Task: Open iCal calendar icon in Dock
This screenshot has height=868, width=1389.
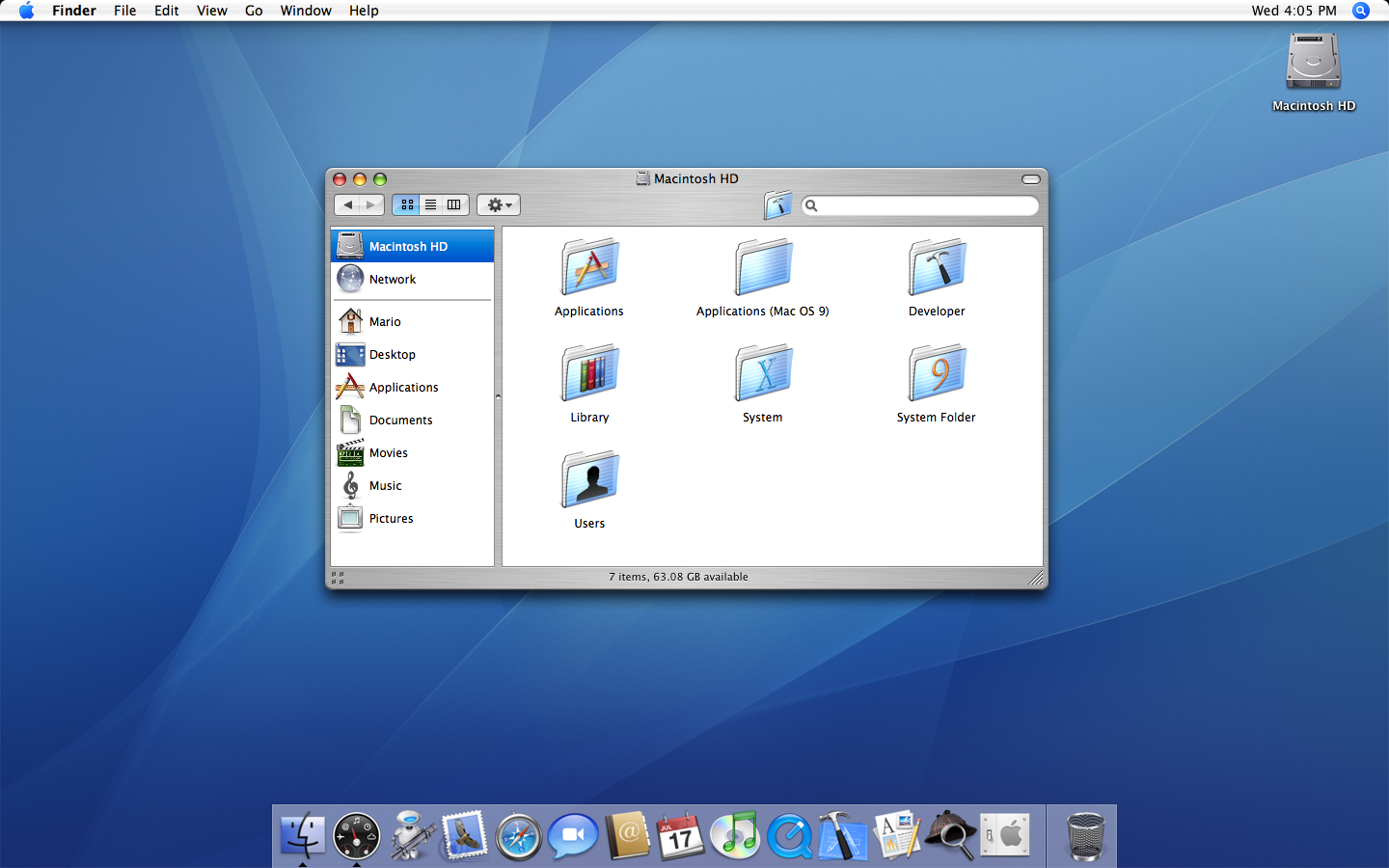Action: coord(681,835)
